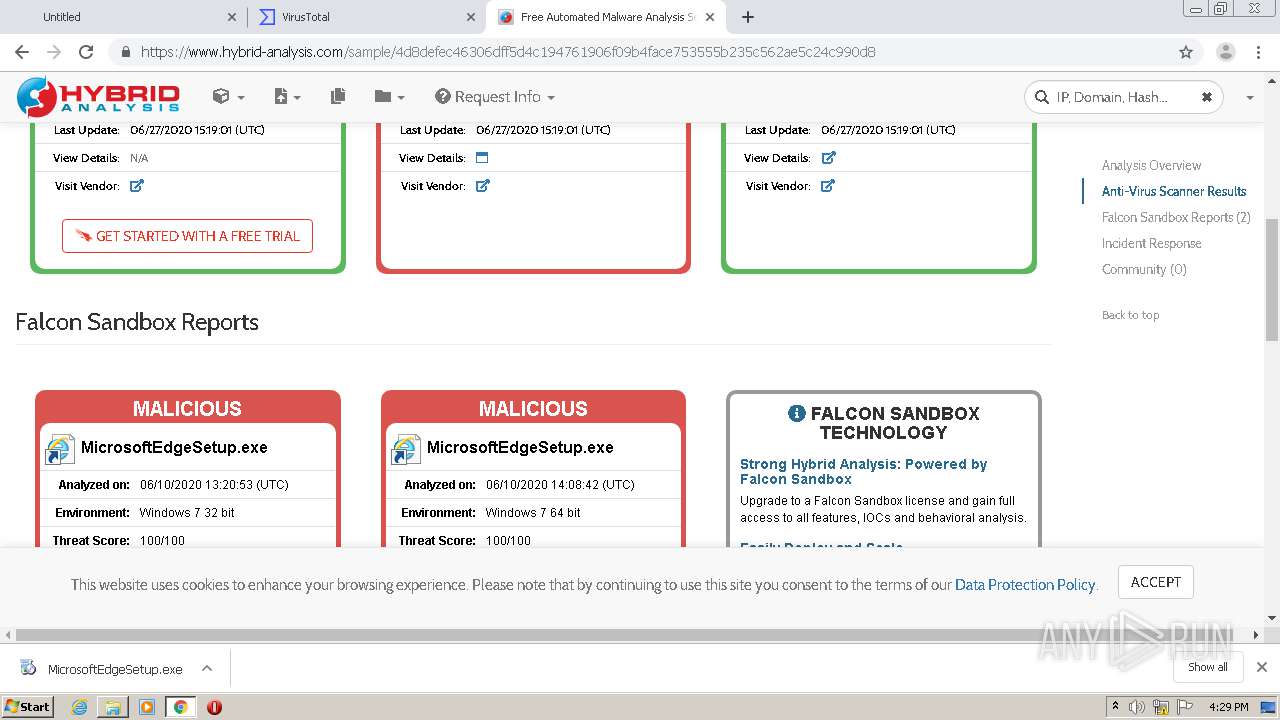Click the red security icon in taskbar
1280x720 pixels.
point(214,707)
